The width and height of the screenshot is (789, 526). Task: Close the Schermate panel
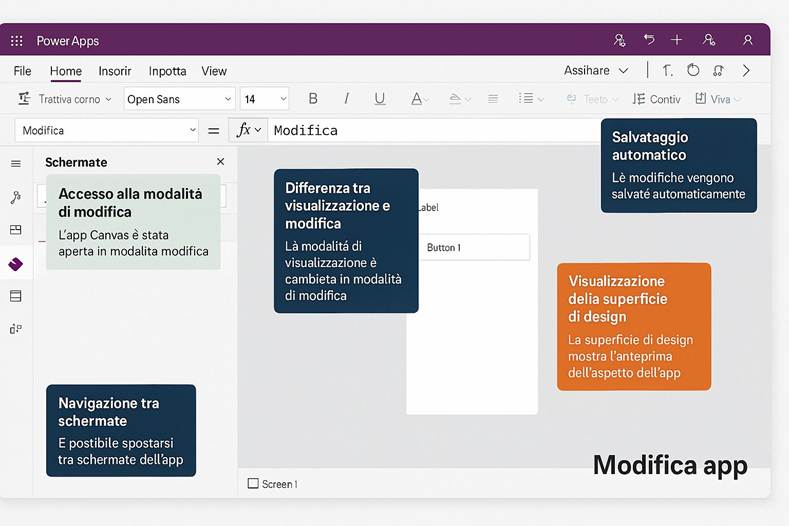[221, 162]
